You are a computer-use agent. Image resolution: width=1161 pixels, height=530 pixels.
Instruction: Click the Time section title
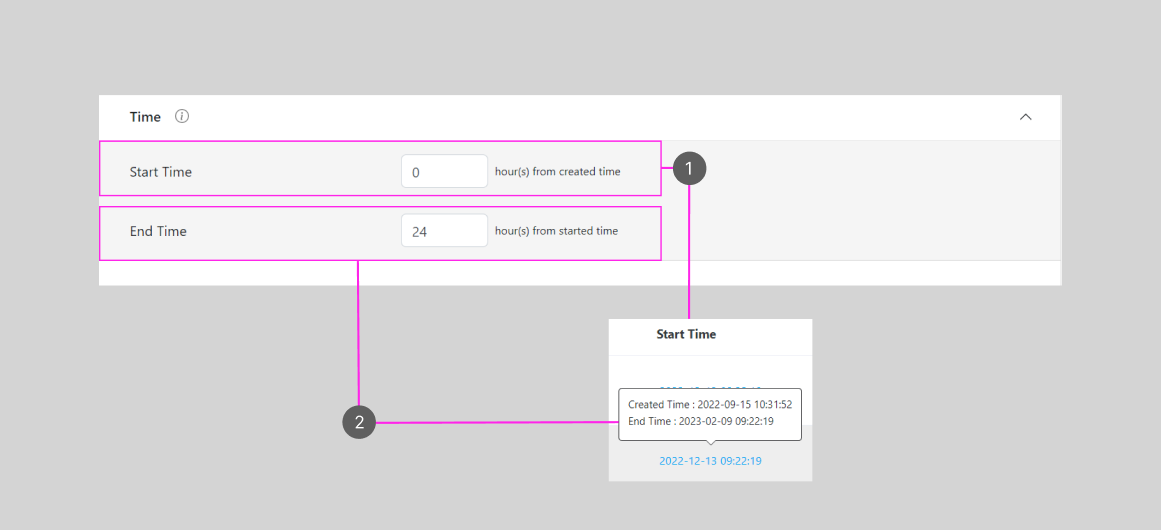click(145, 117)
